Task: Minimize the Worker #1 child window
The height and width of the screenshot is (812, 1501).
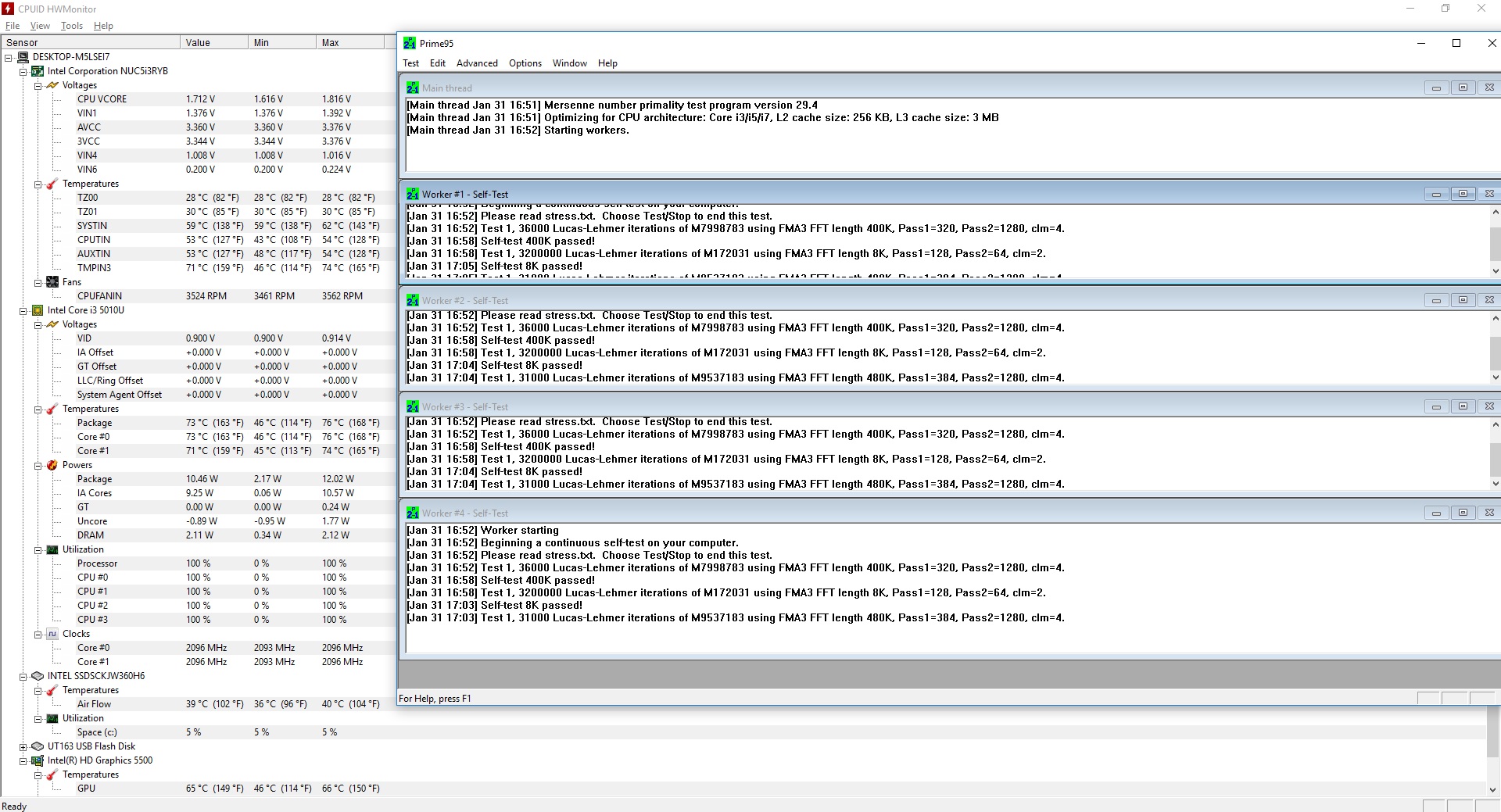Action: pos(1436,194)
